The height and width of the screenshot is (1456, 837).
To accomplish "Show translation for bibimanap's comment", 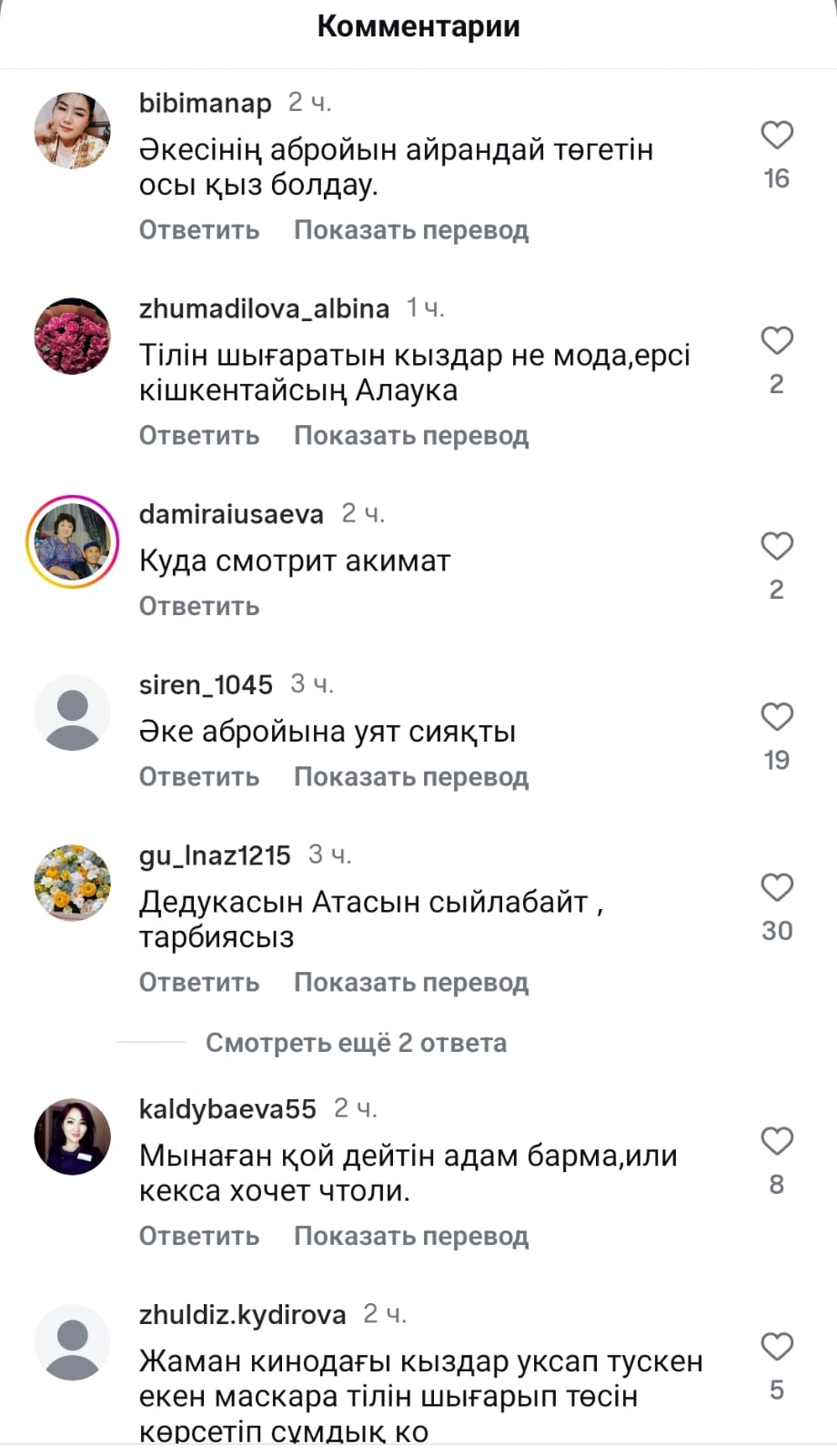I will pos(411,230).
